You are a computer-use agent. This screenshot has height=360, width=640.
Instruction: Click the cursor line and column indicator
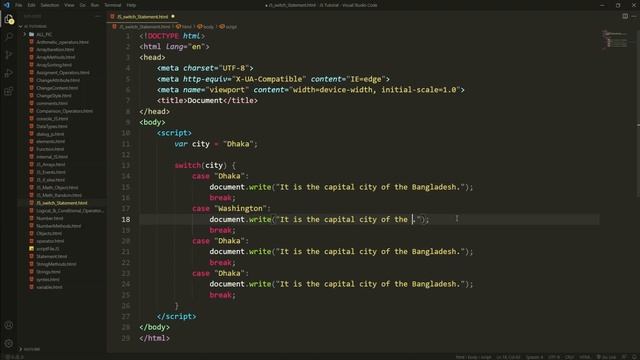click(x=508, y=357)
